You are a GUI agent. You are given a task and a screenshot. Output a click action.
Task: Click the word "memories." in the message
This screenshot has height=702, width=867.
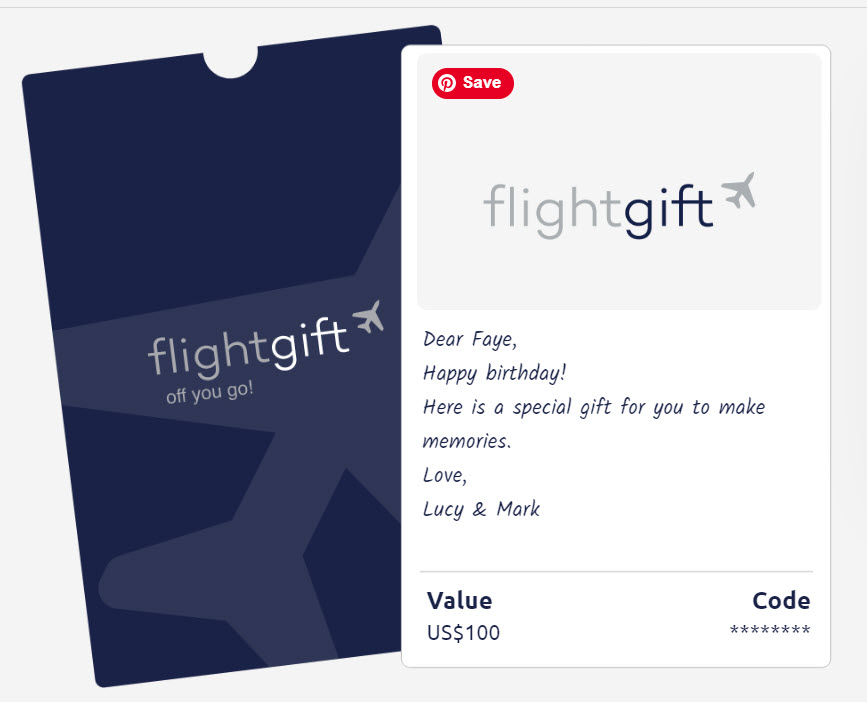[x=467, y=442]
